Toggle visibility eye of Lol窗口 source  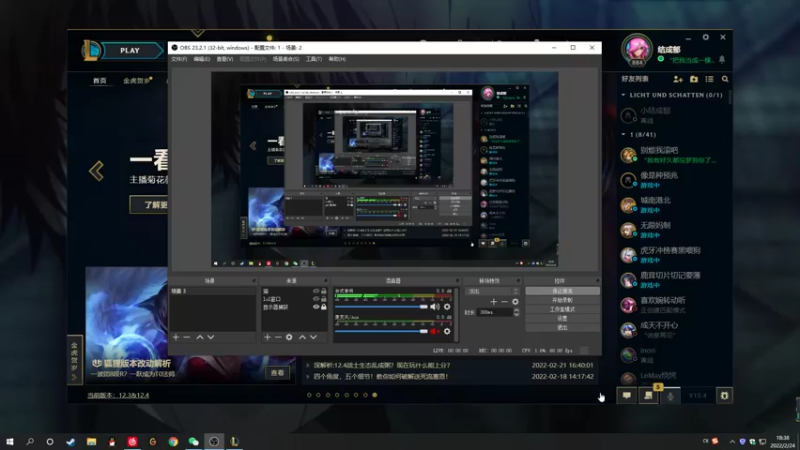316,299
